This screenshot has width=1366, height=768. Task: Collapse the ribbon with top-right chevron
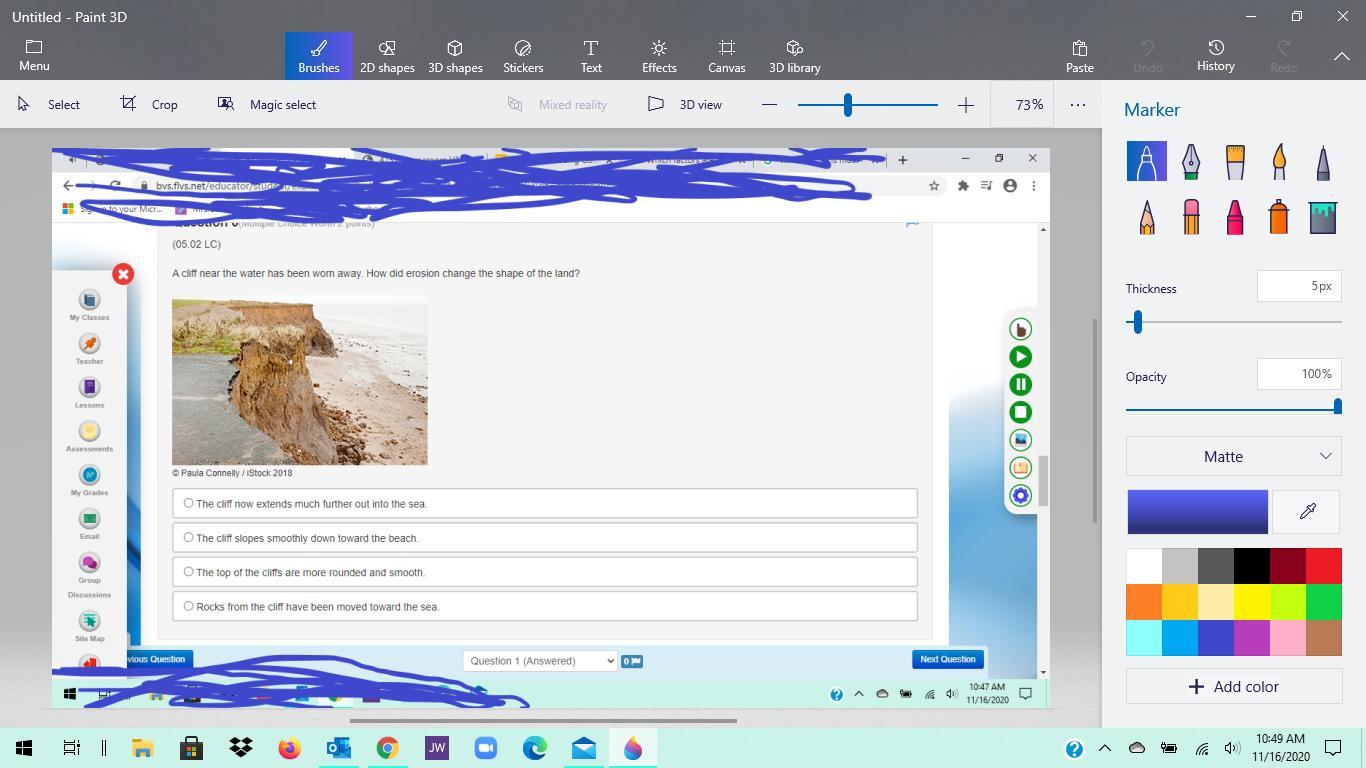click(x=1341, y=57)
